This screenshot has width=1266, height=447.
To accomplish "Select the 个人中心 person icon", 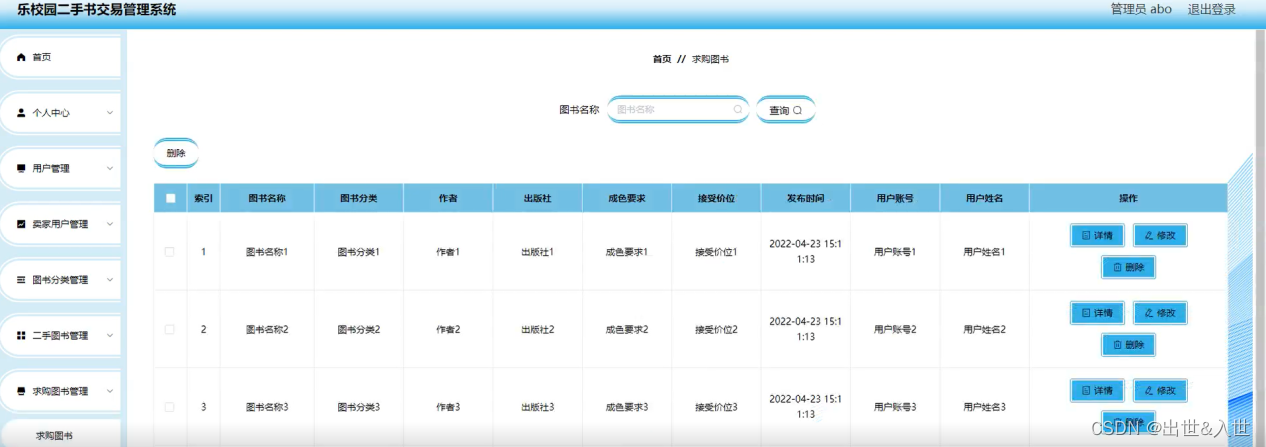I will 21,113.
